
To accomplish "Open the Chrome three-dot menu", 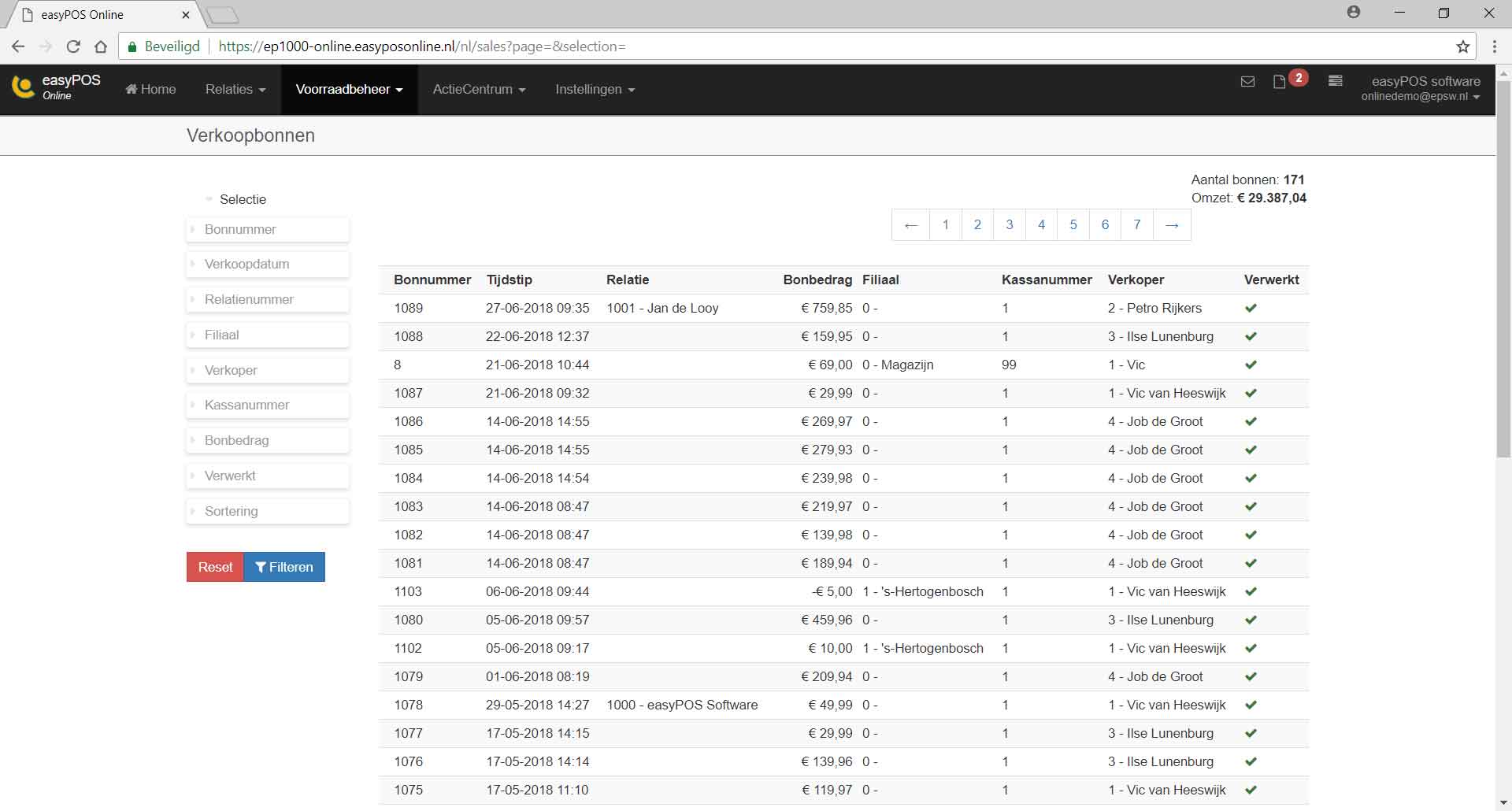I will click(1494, 46).
